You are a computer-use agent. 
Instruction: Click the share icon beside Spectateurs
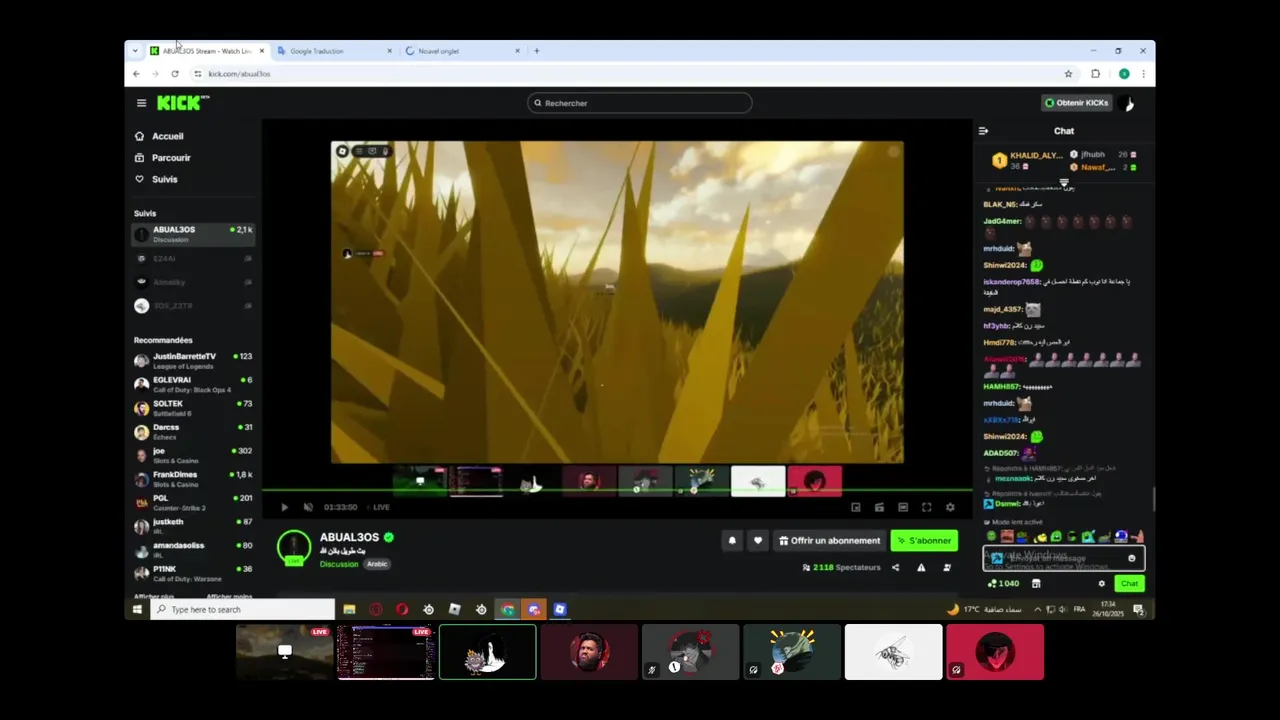(x=895, y=567)
